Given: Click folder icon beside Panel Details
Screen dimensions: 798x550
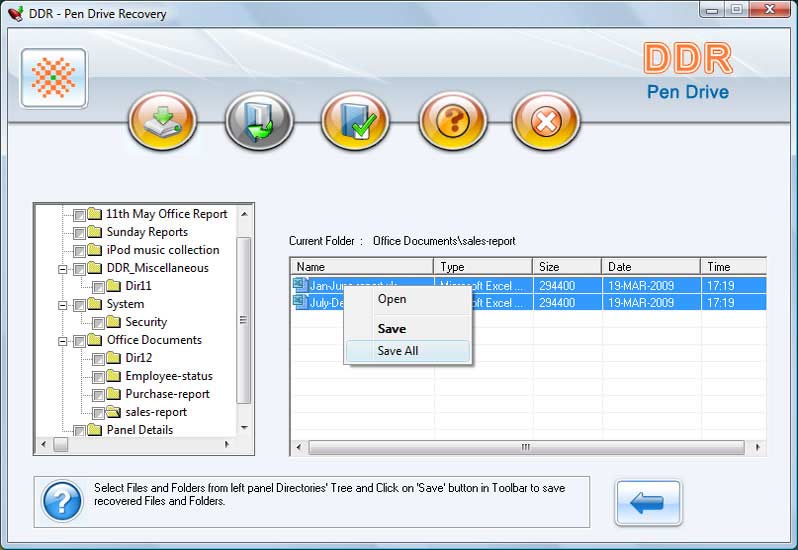Looking at the screenshot, I should tap(95, 429).
